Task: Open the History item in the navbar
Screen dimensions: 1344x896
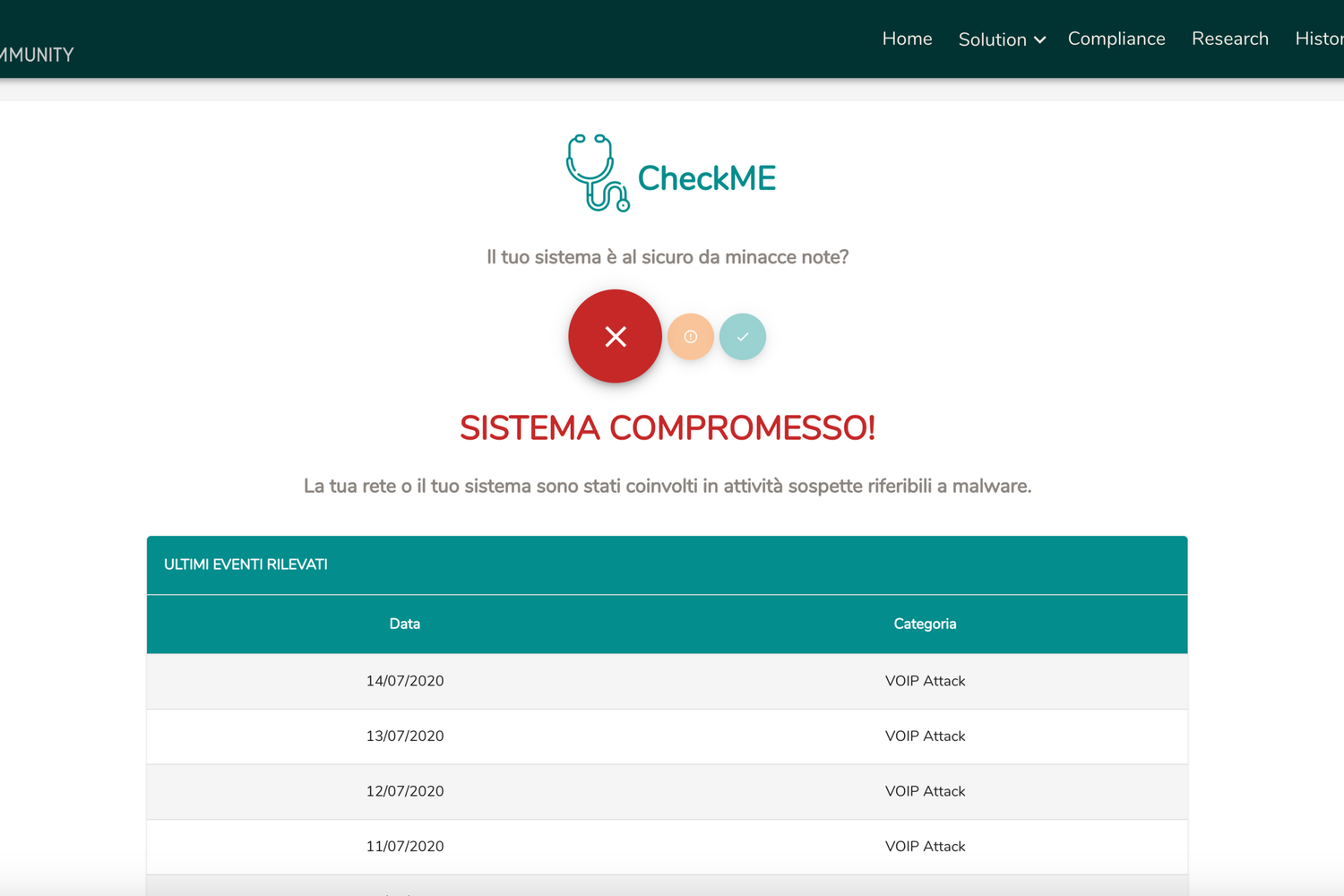Action: [x=1318, y=39]
